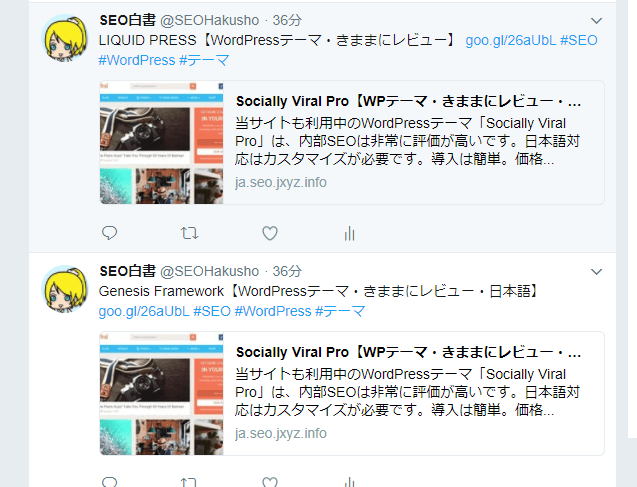
Task: Retweet the LIQUID PRESS tweet
Action: point(189,233)
